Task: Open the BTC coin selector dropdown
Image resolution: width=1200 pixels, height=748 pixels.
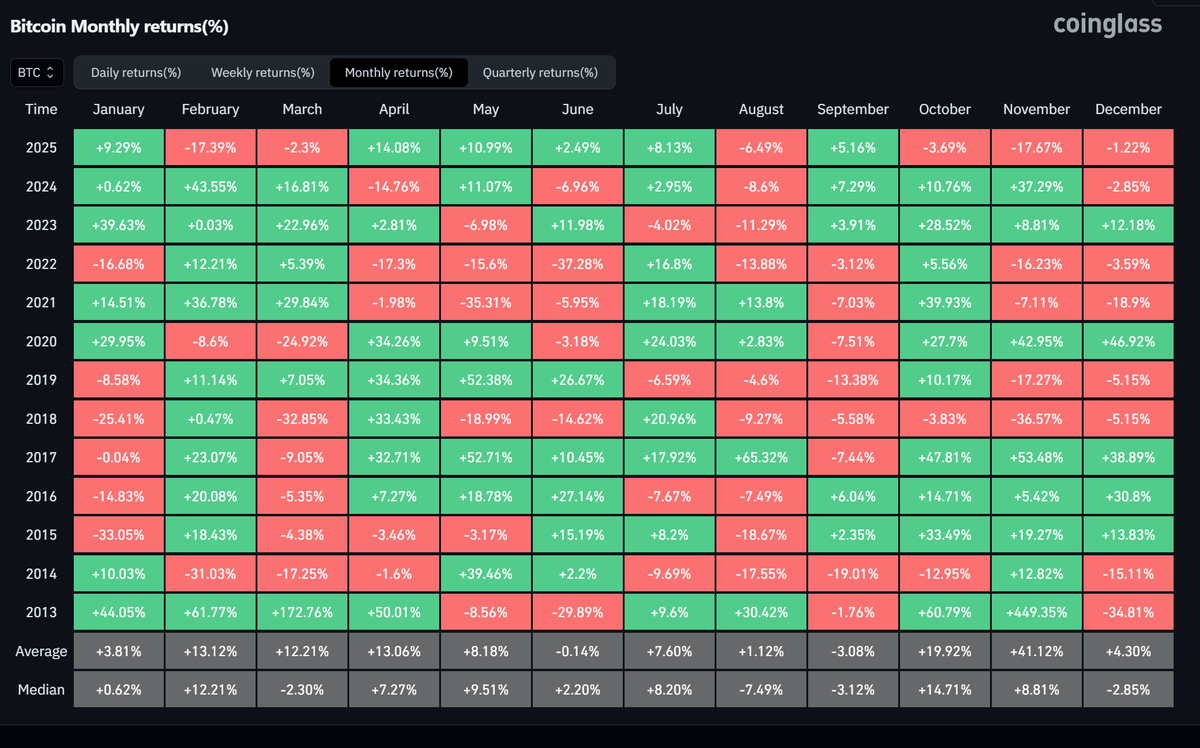Action: pos(38,72)
